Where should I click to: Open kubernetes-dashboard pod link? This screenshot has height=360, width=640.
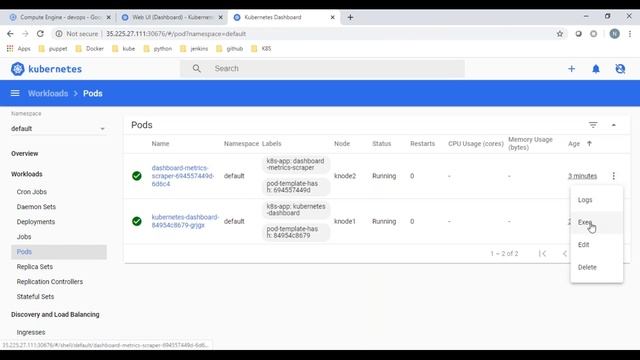click(x=185, y=221)
